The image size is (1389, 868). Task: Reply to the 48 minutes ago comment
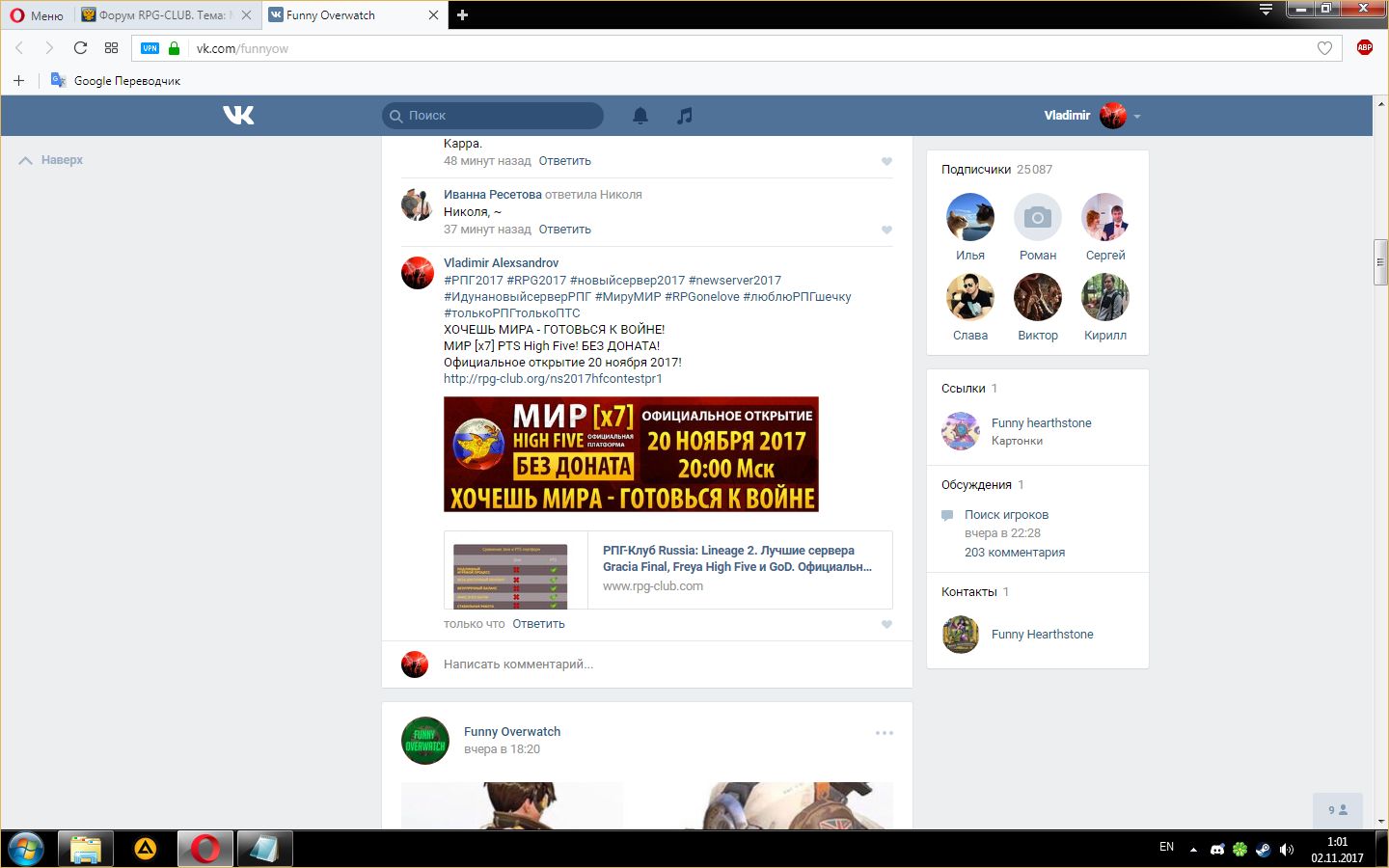point(564,161)
